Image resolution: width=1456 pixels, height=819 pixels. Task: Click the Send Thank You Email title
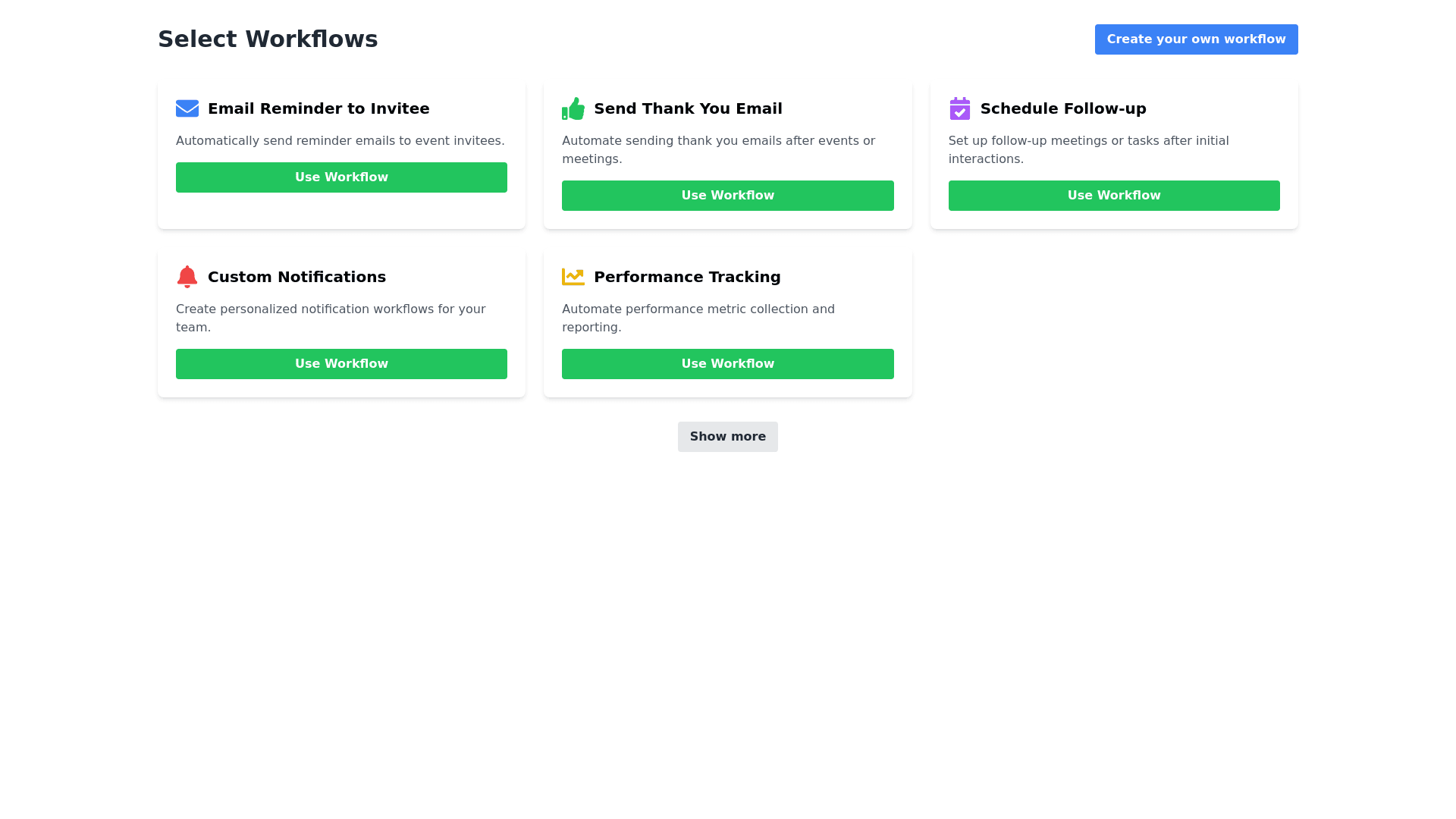tap(688, 108)
